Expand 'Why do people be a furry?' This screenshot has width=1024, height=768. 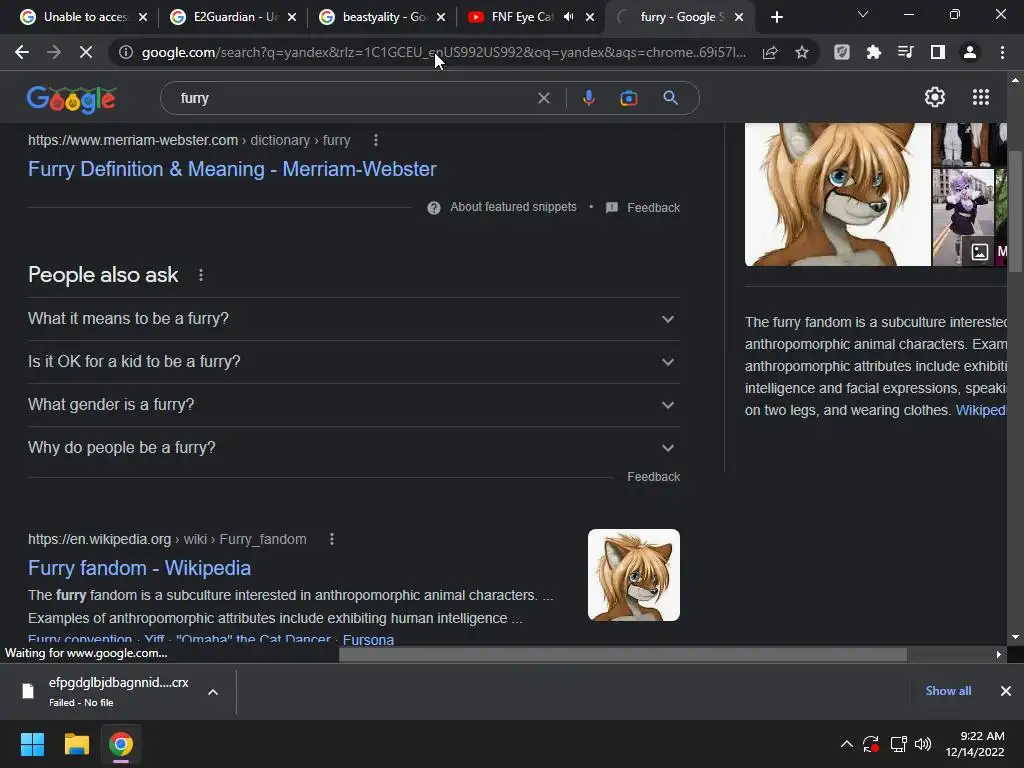tap(354, 448)
